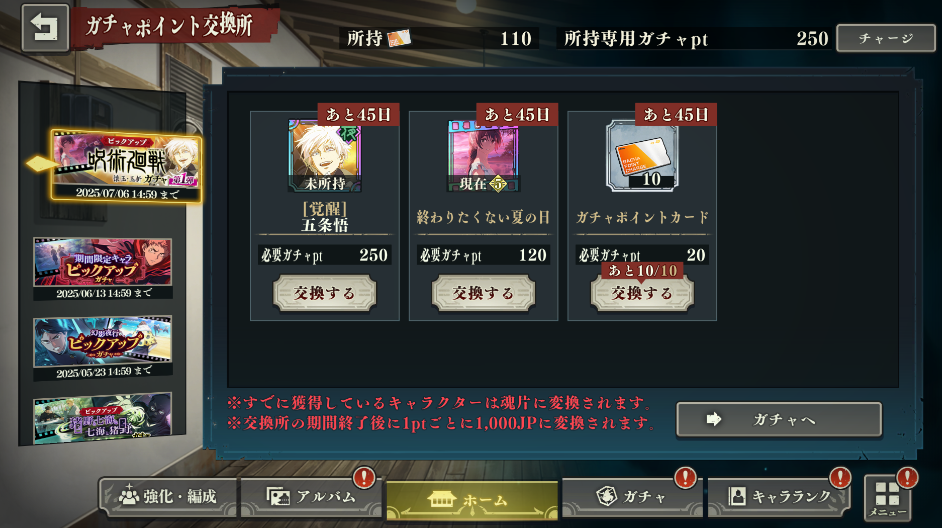Choose the banner ending 2025/05/23
942x528 pixels.
103,348
